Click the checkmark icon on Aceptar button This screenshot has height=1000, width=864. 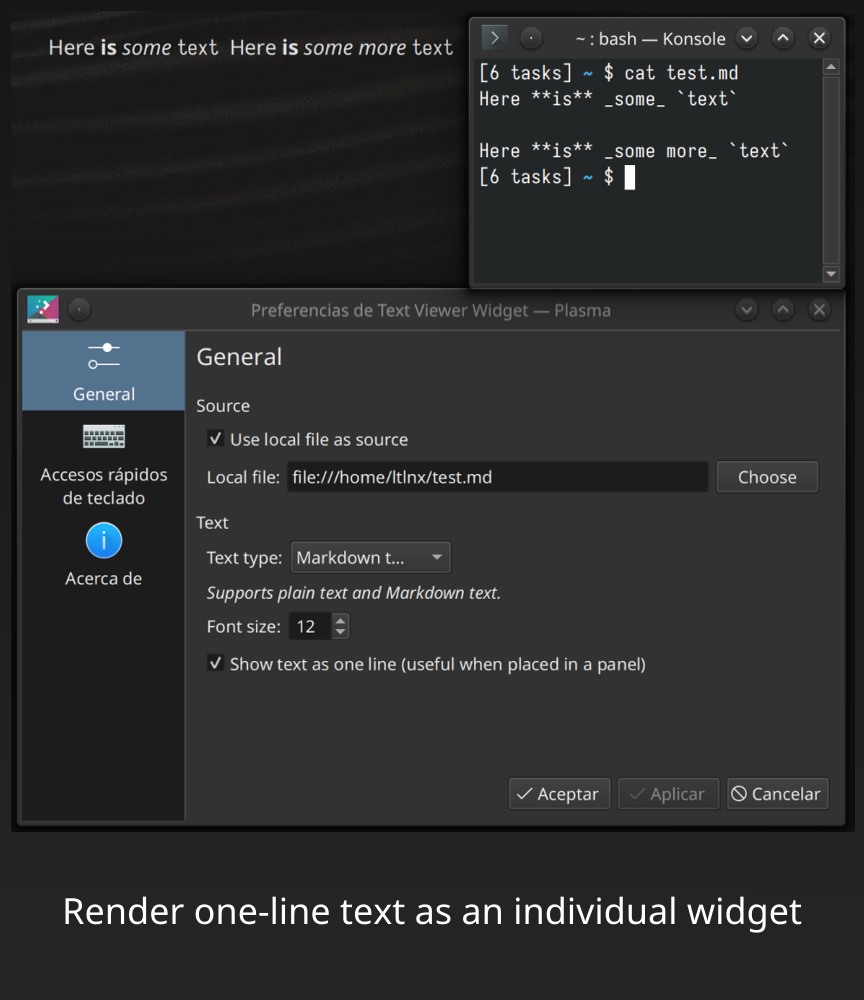point(527,793)
